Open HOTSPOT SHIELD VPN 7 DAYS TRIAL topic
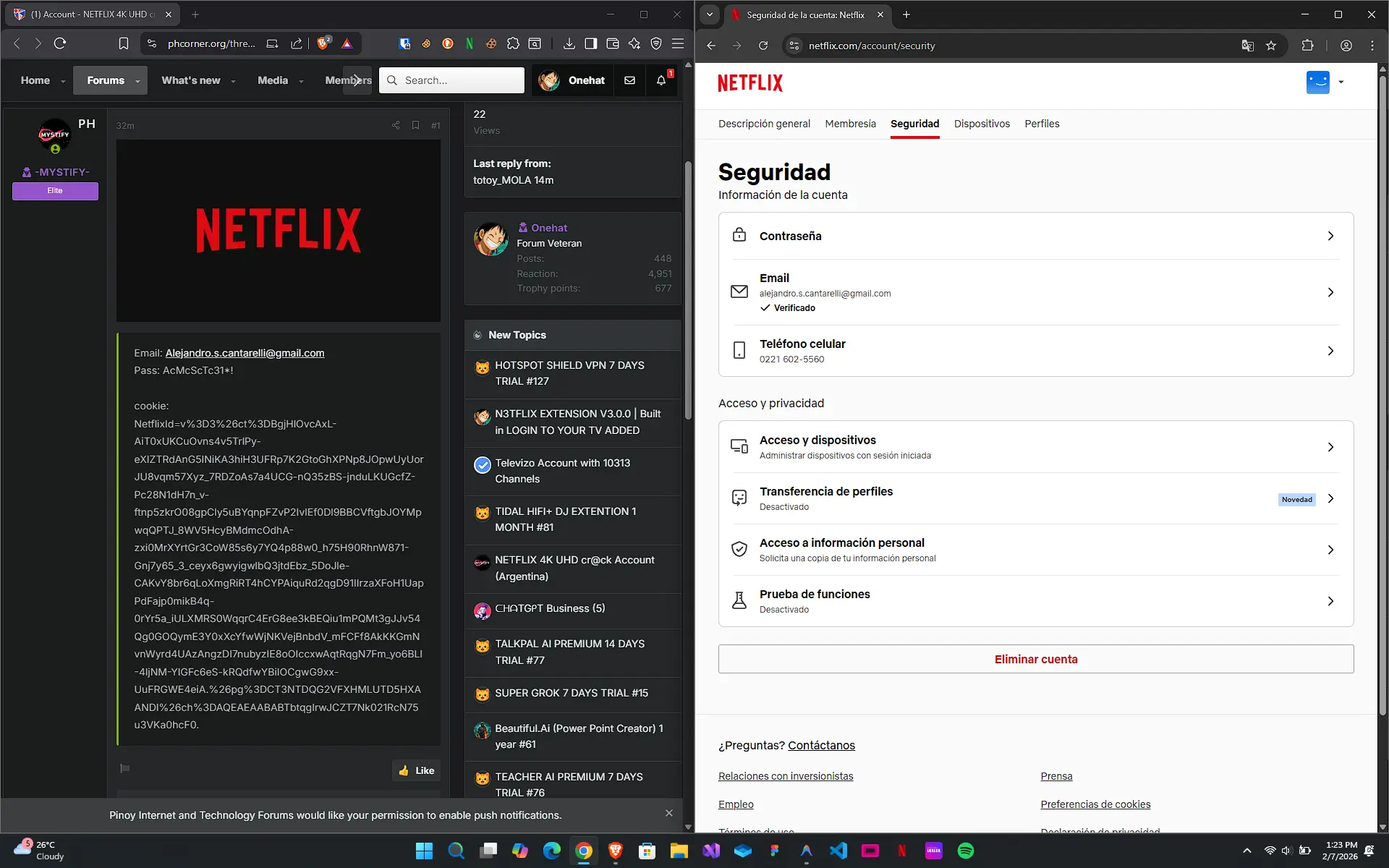The height and width of the screenshot is (868, 1389). [x=569, y=373]
